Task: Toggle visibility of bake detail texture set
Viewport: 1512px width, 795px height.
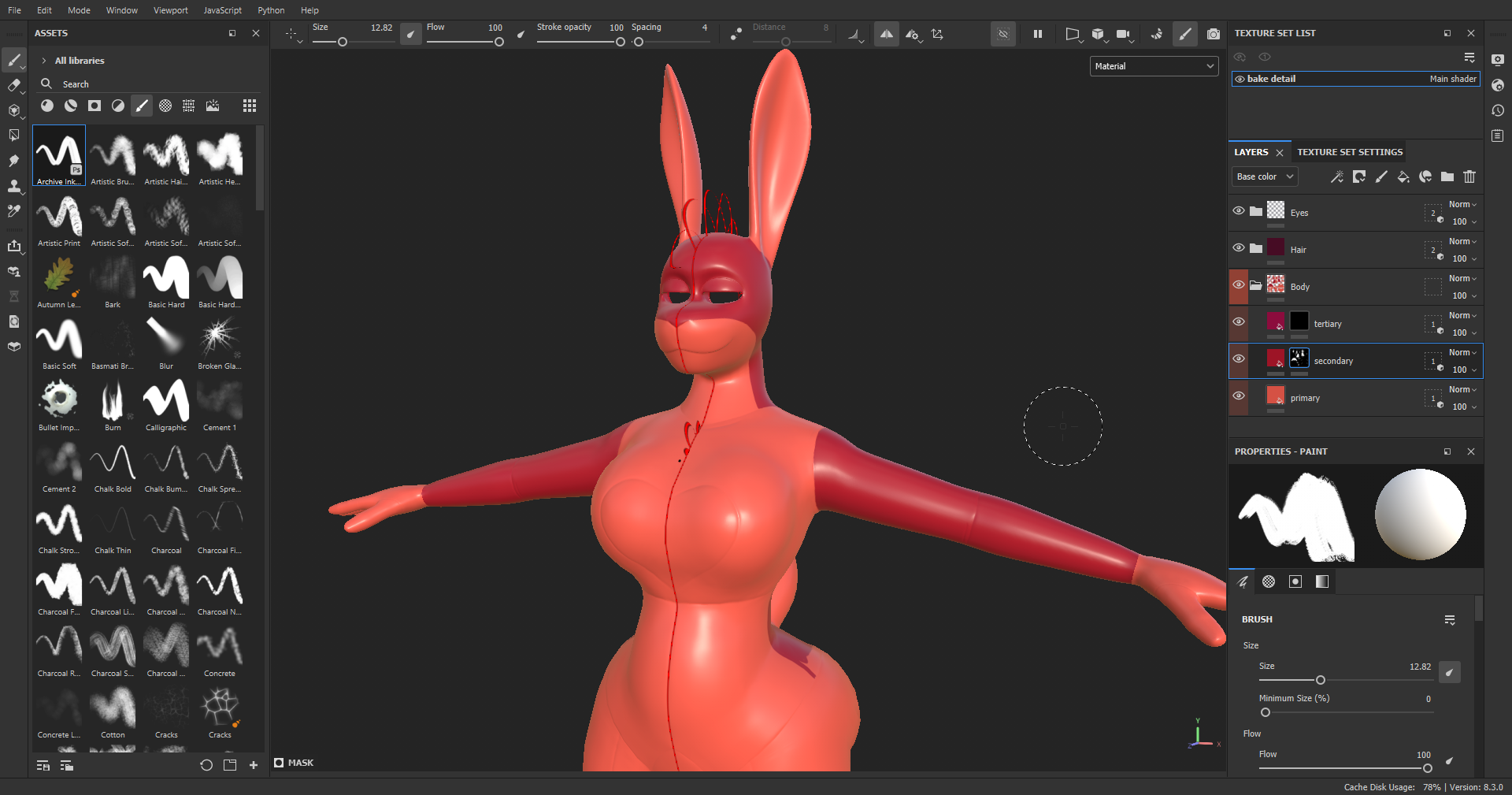Action: tap(1240, 79)
